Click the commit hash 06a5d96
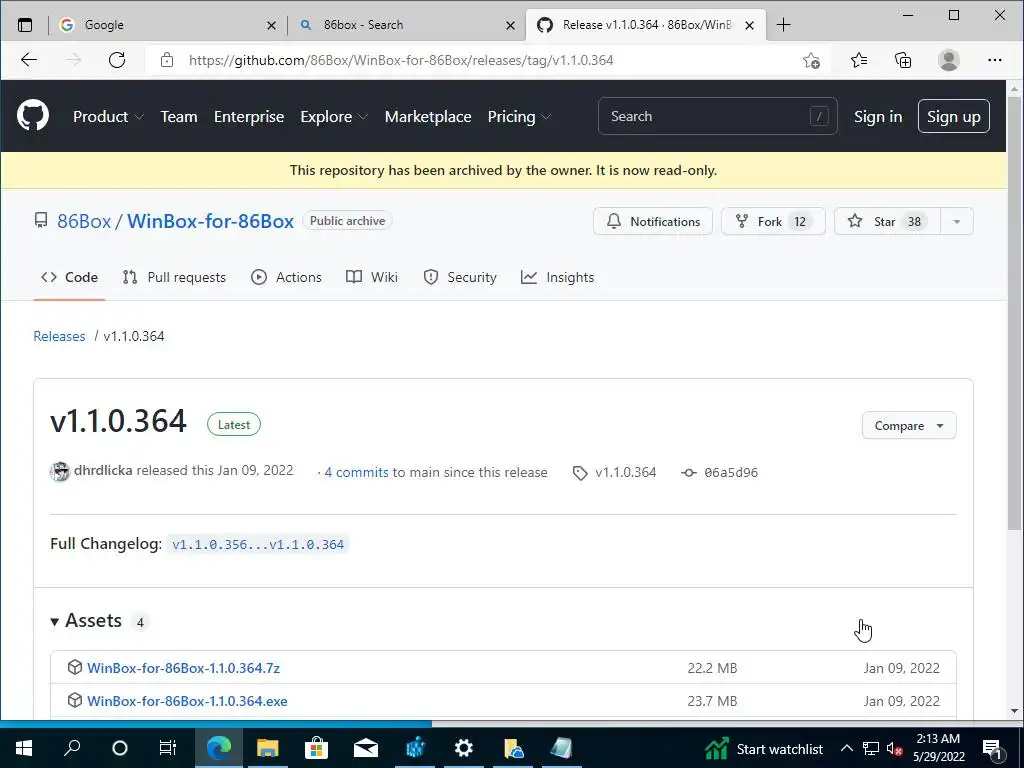 [731, 472]
